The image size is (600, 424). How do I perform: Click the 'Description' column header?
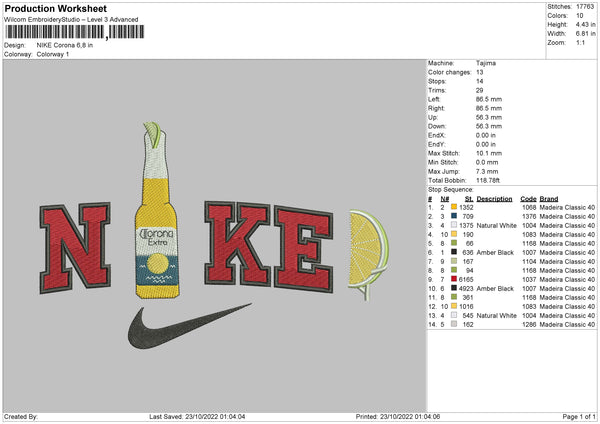(494, 199)
